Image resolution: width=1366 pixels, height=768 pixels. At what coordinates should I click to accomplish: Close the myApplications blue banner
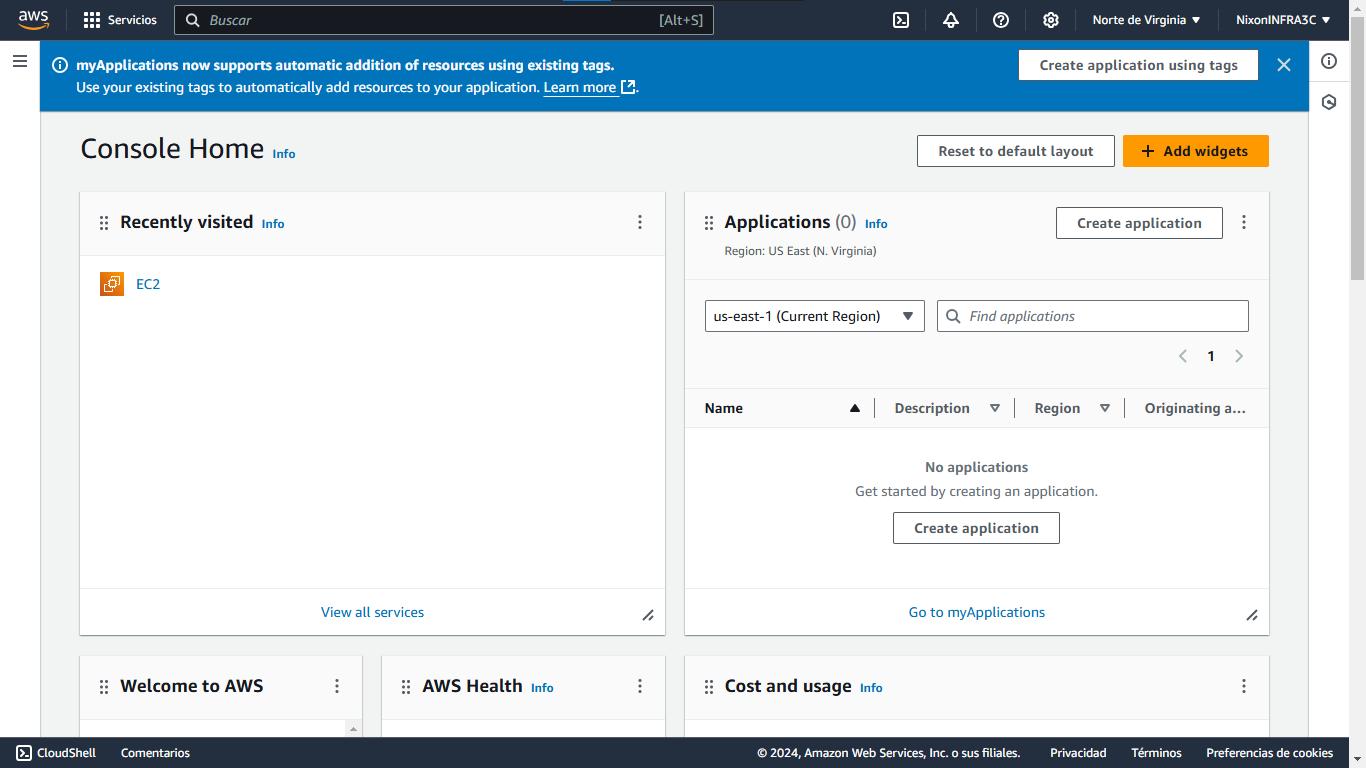(x=1284, y=65)
